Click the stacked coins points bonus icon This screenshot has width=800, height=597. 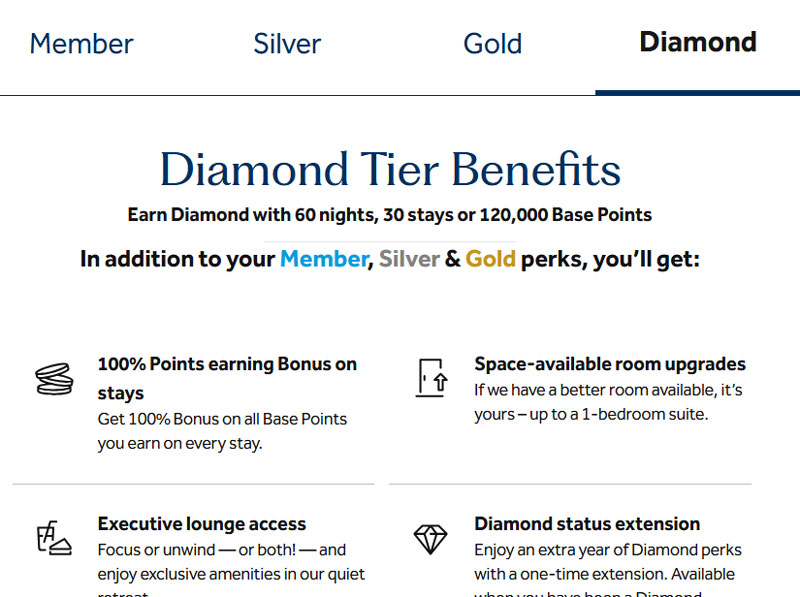tap(54, 378)
